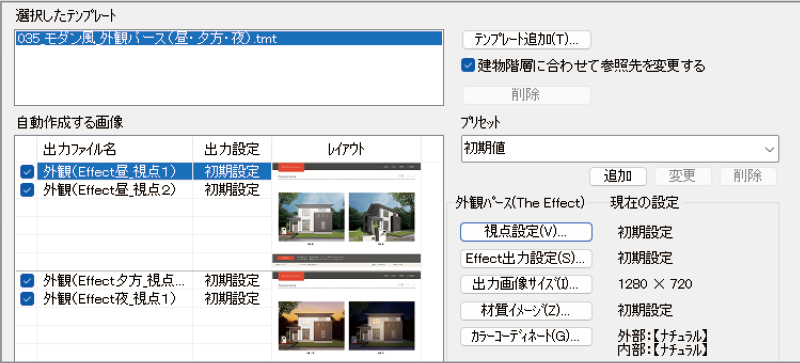Click 初期設定 cell for 外観(Effect夜_視点1)
800x363 pixels.
tap(232, 298)
